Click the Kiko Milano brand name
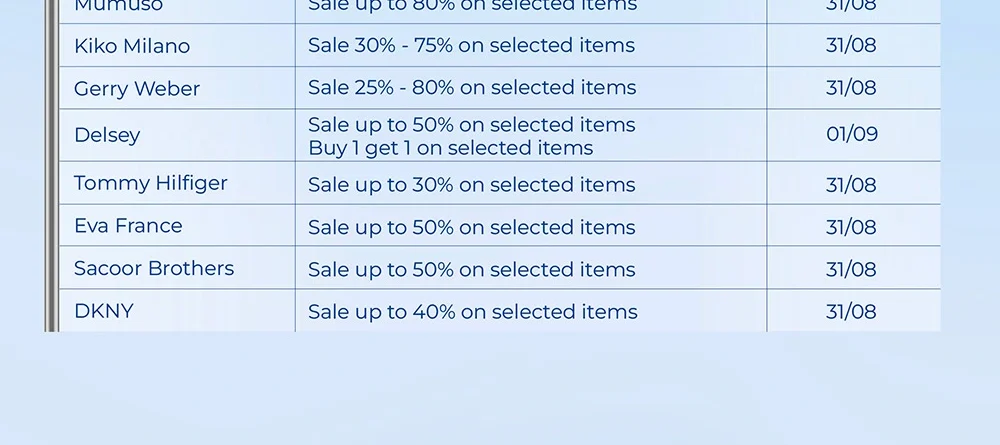Viewport: 1000px width, 445px height. [132, 46]
